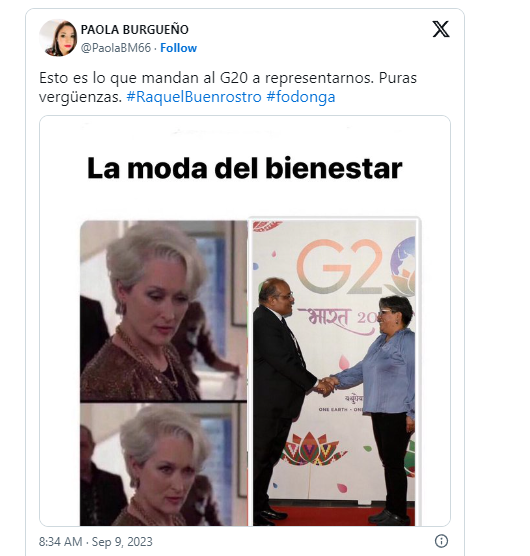Open the X logo link

[x=441, y=29]
